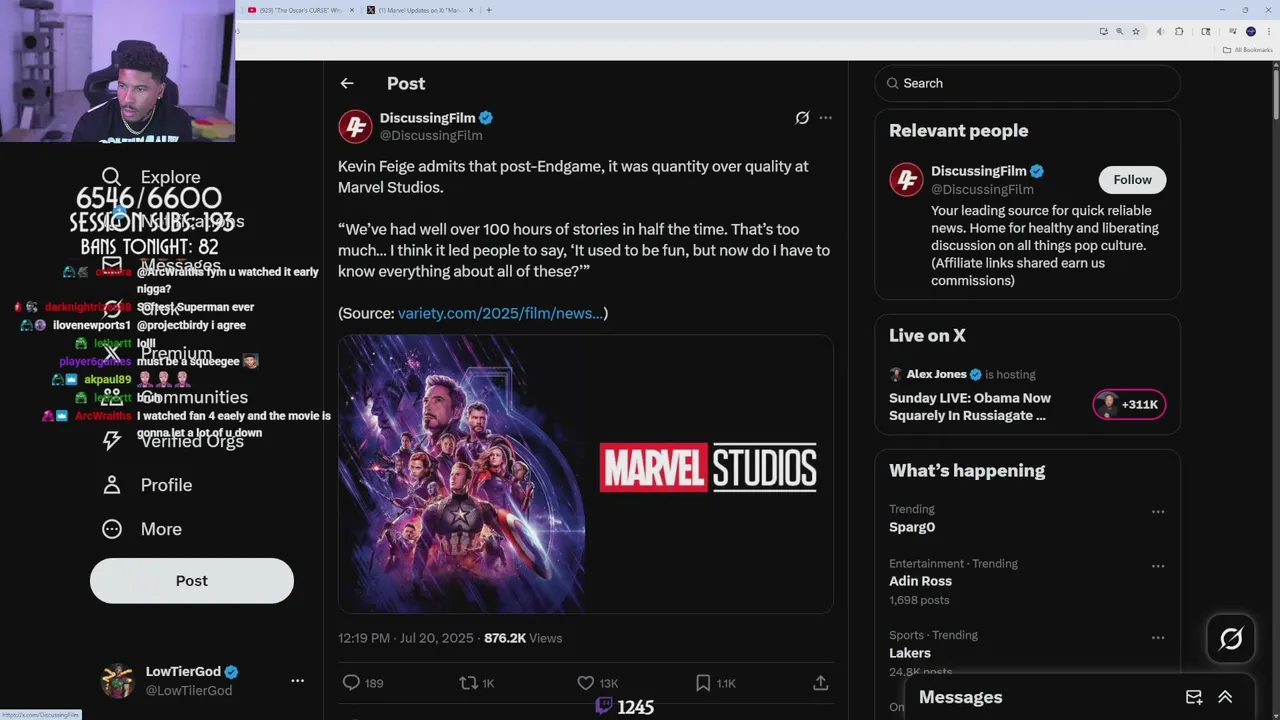This screenshot has height=720, width=1280.
Task: Expand the Messages drawer
Action: (1225, 697)
